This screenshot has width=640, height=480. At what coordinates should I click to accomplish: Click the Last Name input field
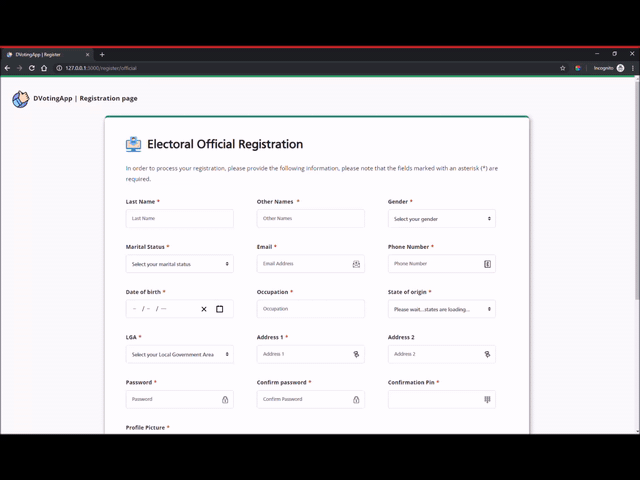point(180,218)
